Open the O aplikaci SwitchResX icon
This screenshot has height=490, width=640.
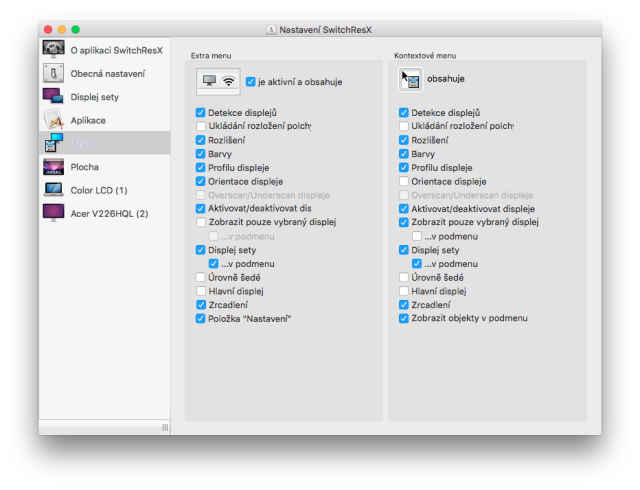pyautogui.click(x=53, y=50)
